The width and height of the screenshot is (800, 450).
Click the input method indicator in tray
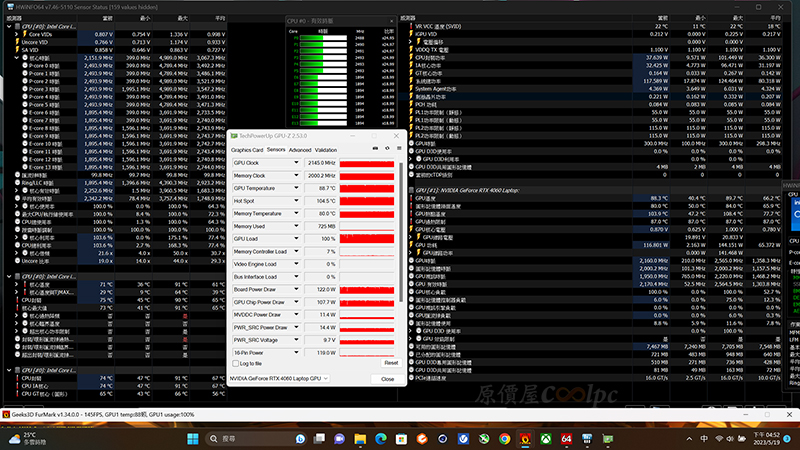704,439
